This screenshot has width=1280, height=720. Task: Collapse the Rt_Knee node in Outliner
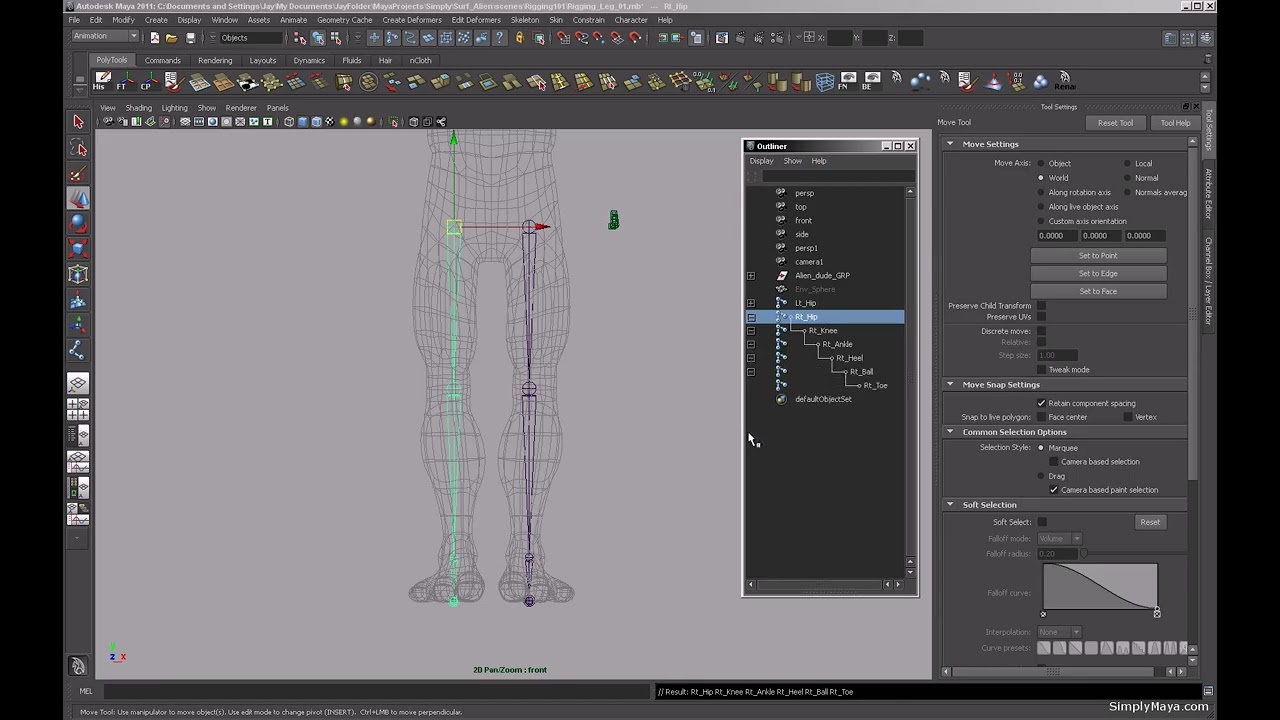(751, 331)
